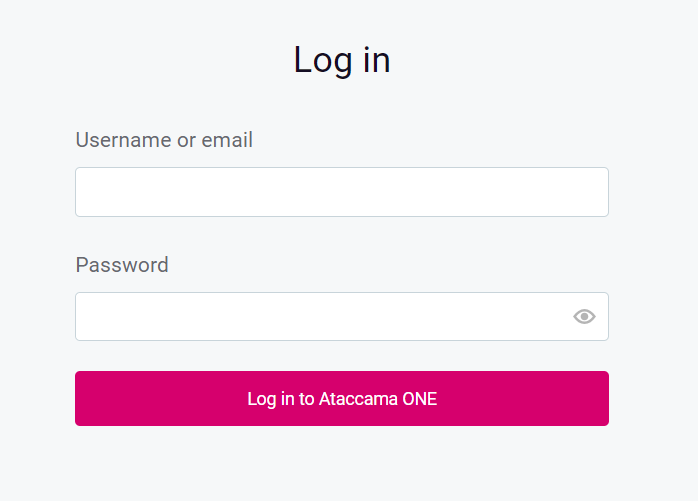This screenshot has height=501, width=698.
Task: Activate the field below the 'Password' label
Action: point(320,317)
